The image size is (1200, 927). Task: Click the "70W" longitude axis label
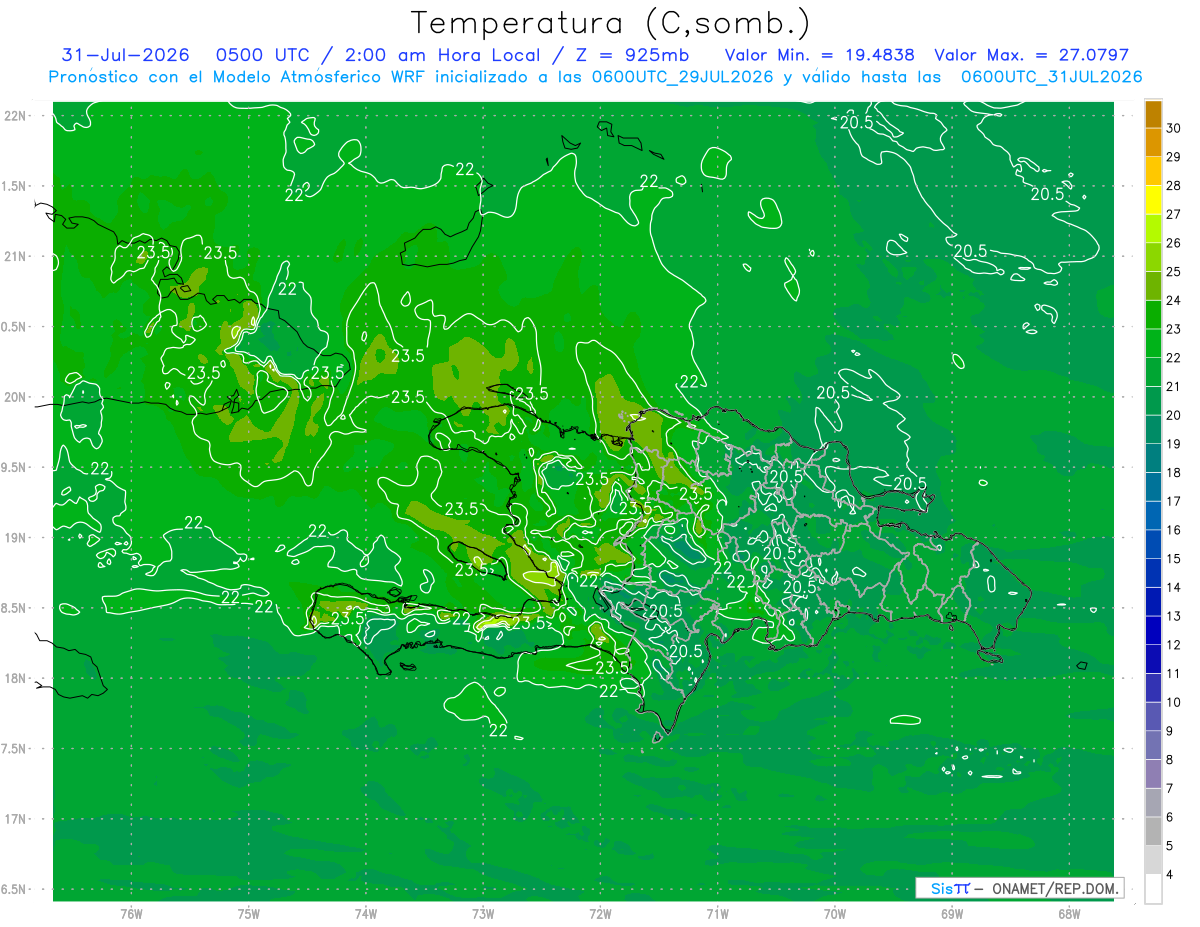click(x=834, y=914)
